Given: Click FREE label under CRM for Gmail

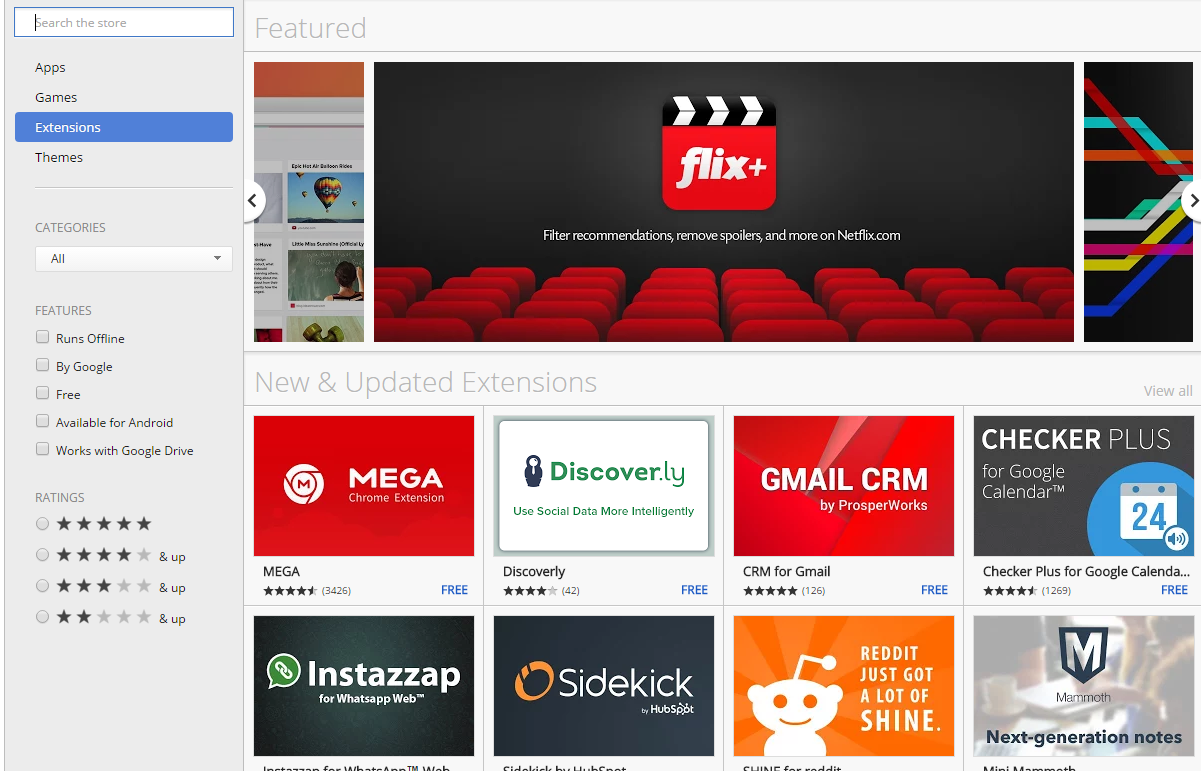Looking at the screenshot, I should click(x=935, y=590).
